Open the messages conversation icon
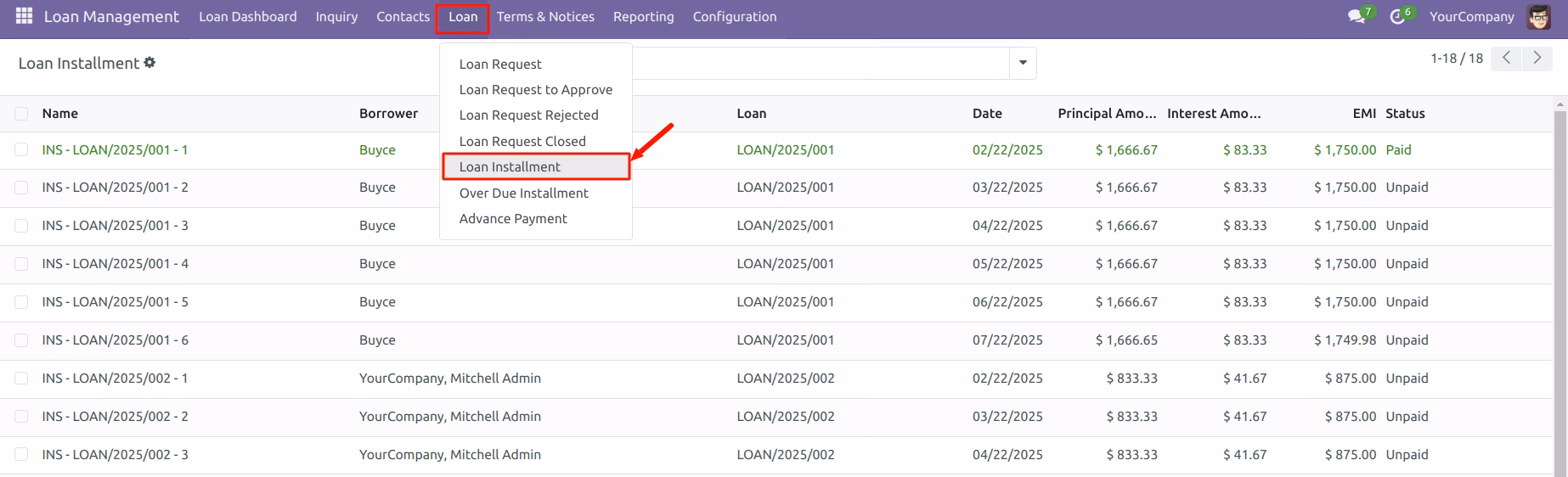This screenshot has width=1568, height=477. tap(1356, 17)
